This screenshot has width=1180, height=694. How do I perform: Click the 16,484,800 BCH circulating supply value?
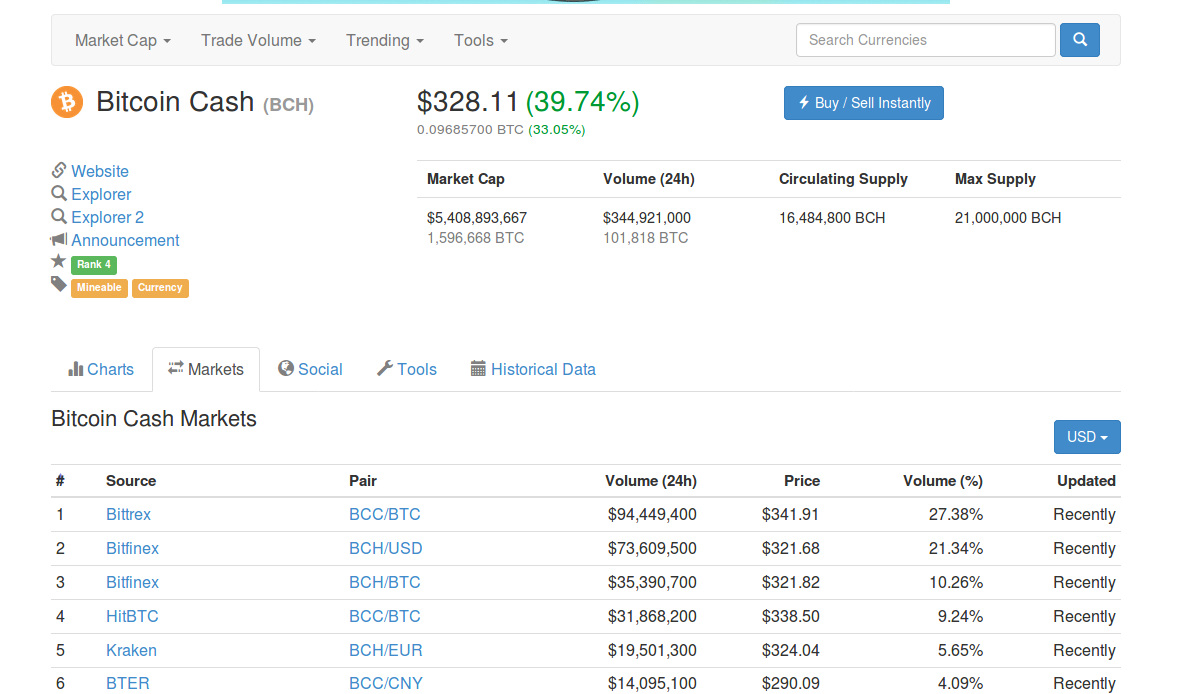(832, 218)
